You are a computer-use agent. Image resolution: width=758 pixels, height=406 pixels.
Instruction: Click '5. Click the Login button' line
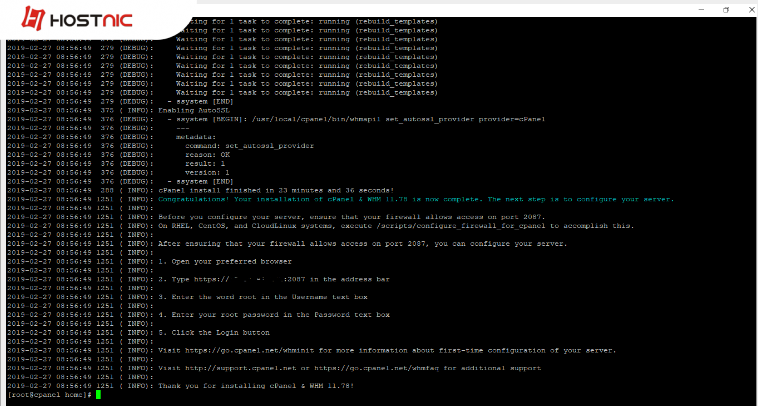click(214, 333)
